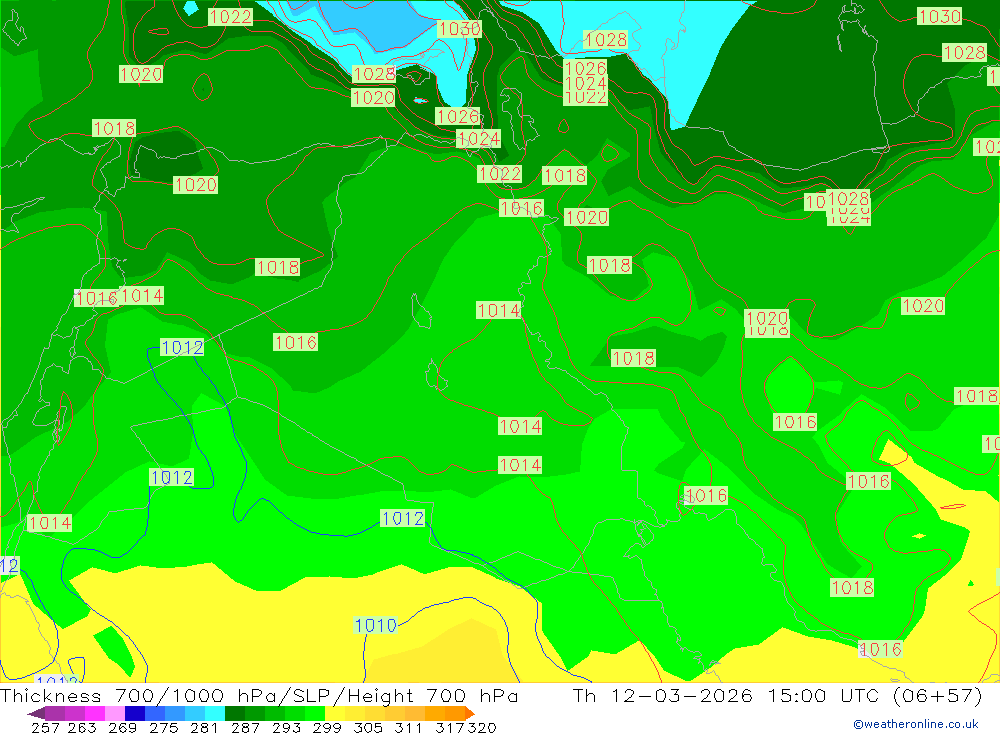Select the bright magenta legend swatch
1000x733 pixels.
tap(94, 713)
